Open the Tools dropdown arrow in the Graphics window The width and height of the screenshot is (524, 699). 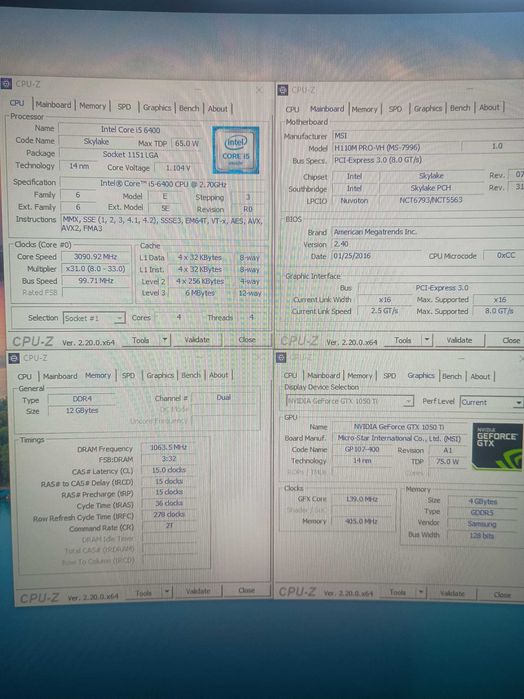point(421,593)
